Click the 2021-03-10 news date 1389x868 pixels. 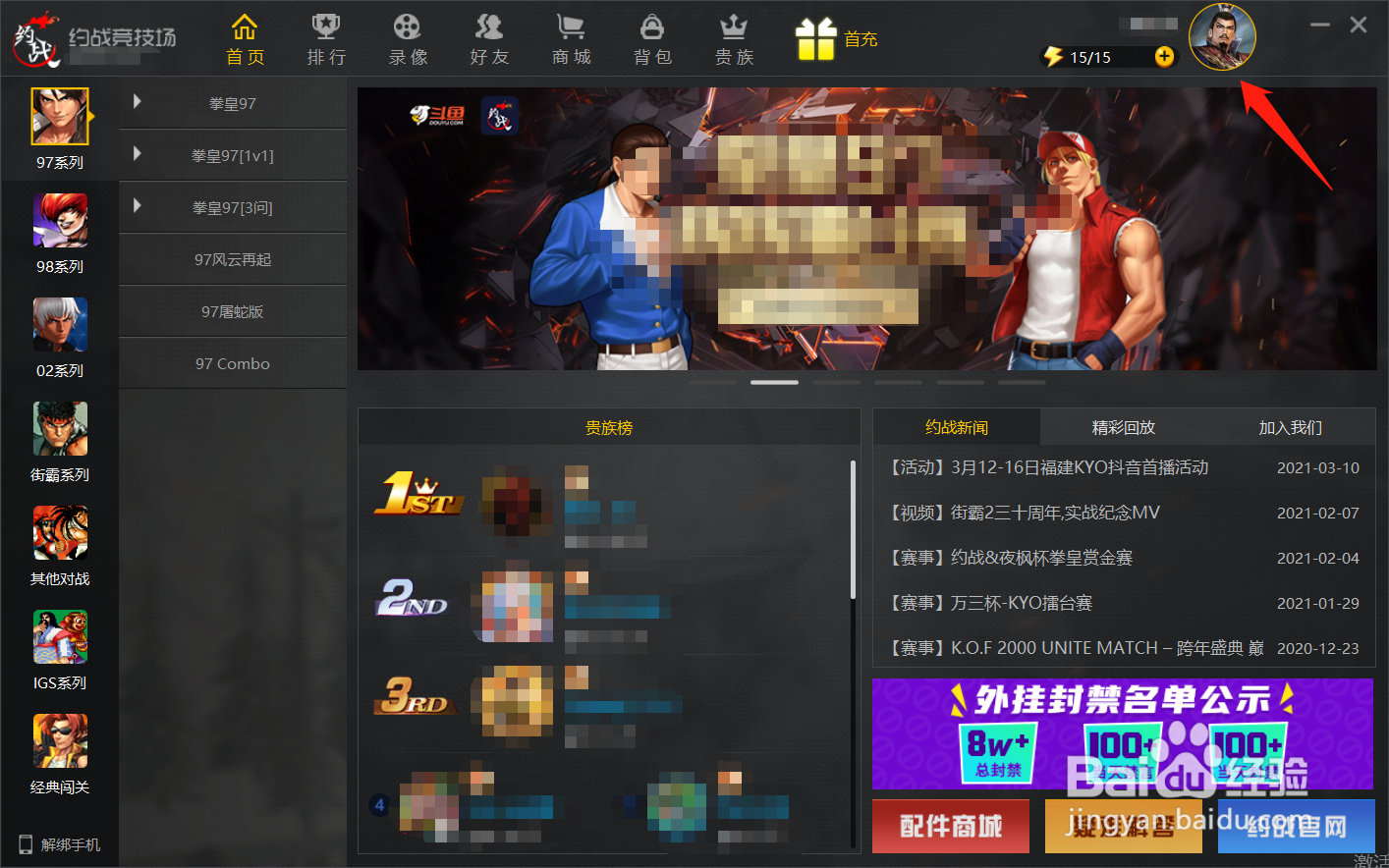[1318, 468]
